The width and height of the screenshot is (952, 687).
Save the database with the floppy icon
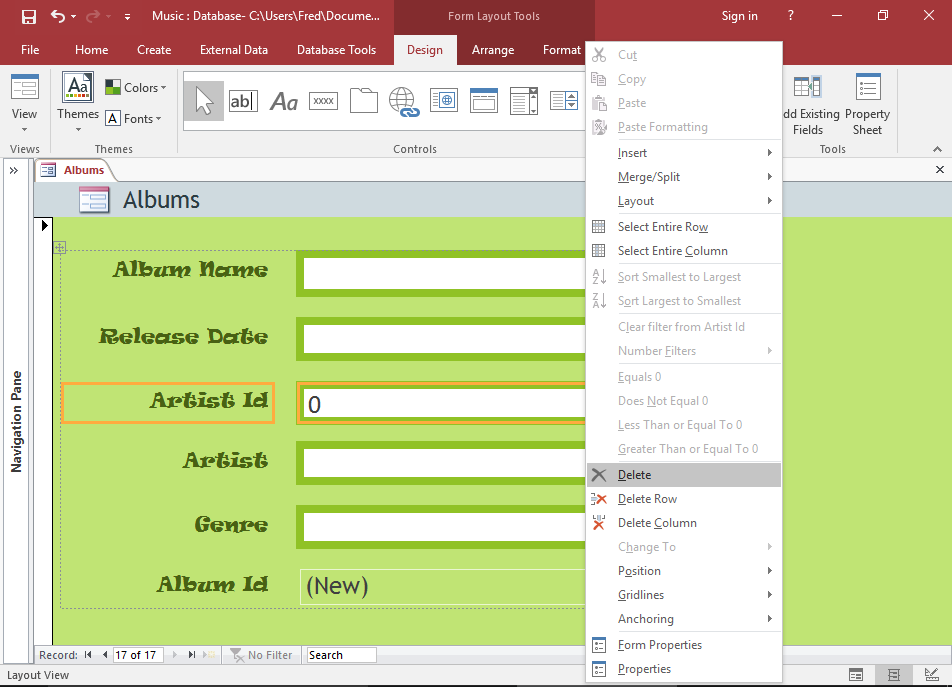point(29,16)
